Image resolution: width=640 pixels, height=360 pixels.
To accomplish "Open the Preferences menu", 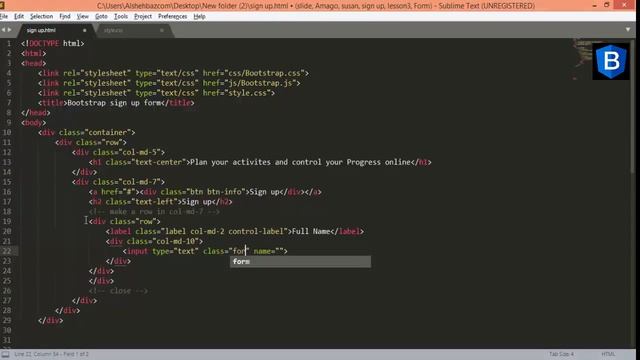I will (x=172, y=16).
